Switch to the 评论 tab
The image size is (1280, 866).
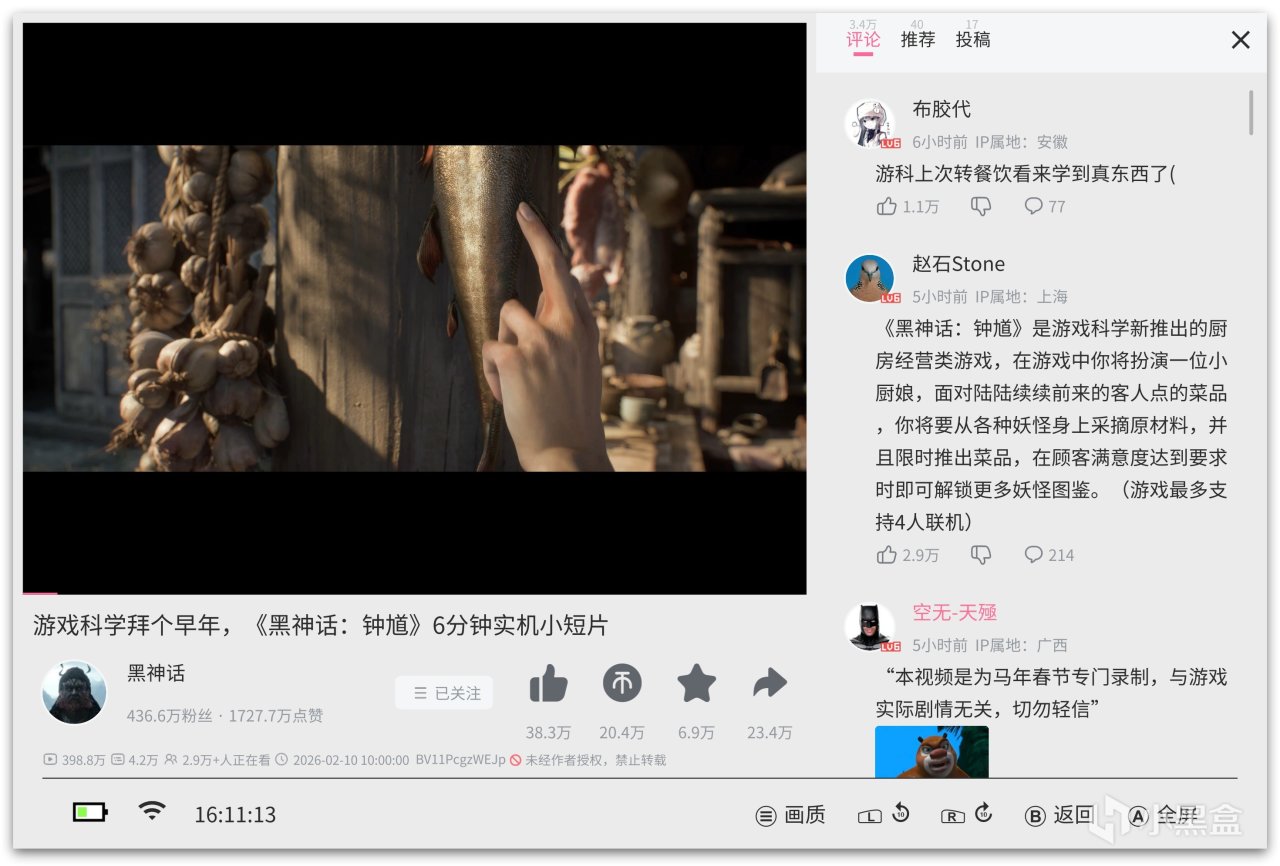tap(863, 39)
